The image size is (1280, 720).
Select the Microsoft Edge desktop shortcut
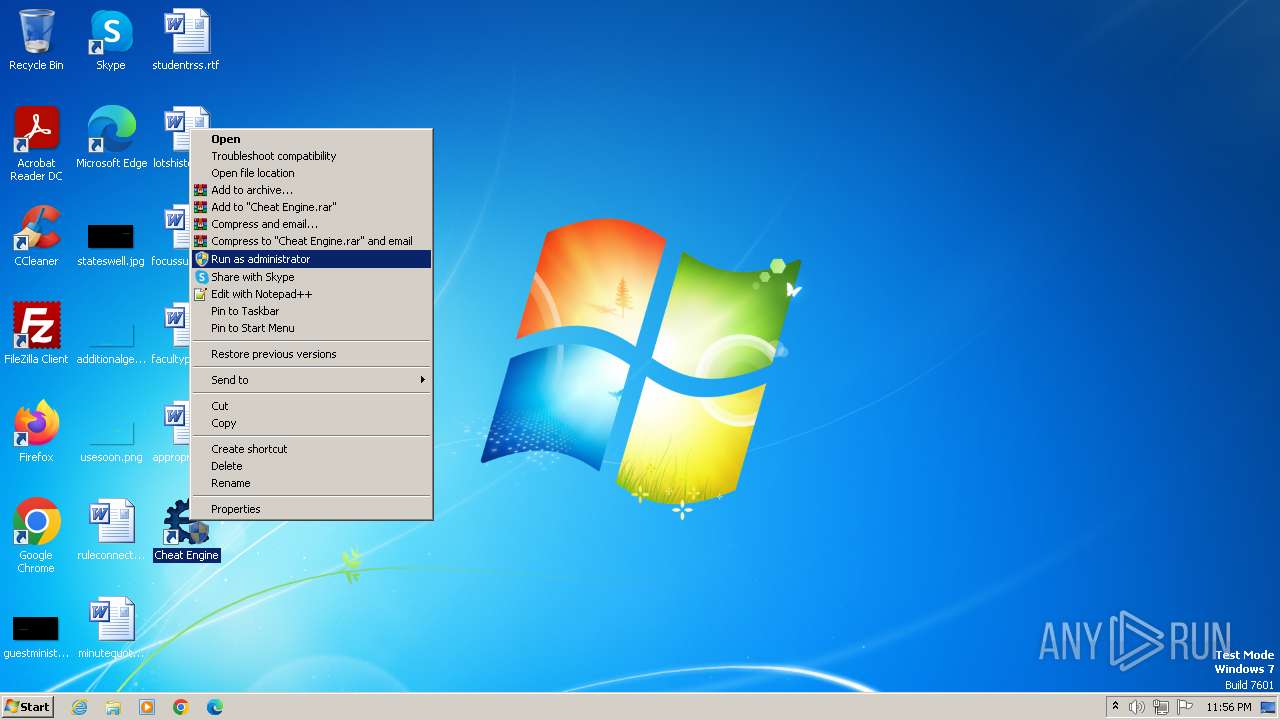pos(111,138)
